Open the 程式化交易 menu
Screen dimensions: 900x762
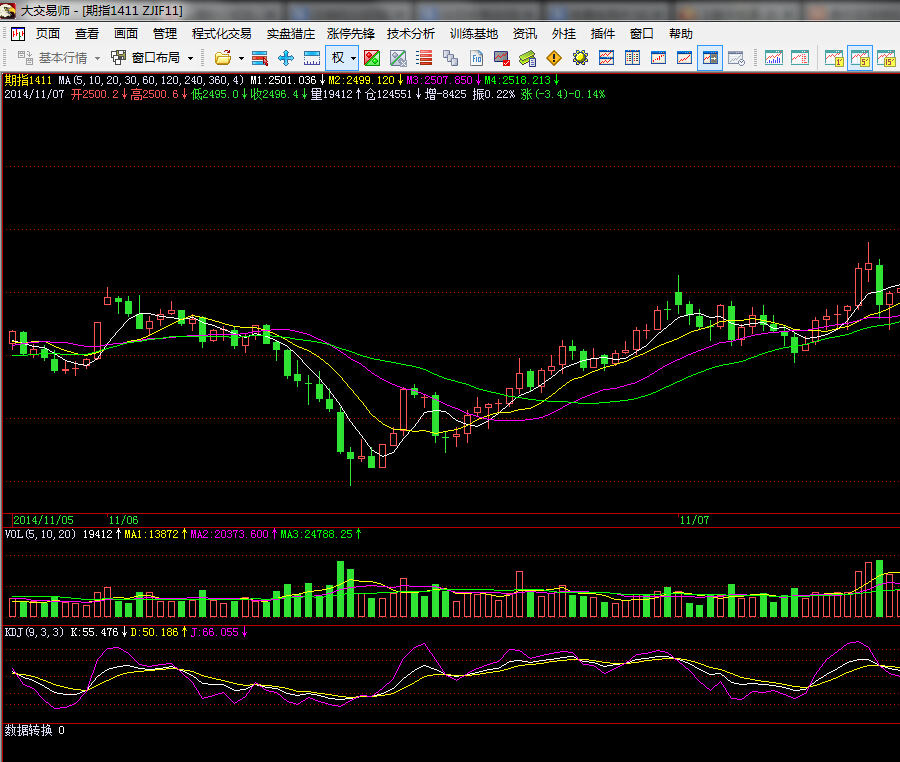(x=222, y=33)
